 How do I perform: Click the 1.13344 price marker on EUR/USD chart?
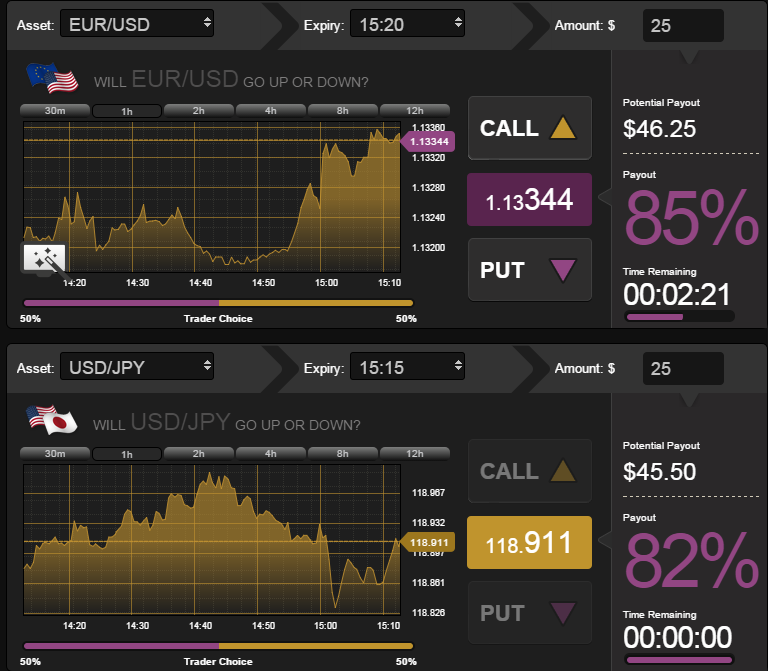coord(428,143)
